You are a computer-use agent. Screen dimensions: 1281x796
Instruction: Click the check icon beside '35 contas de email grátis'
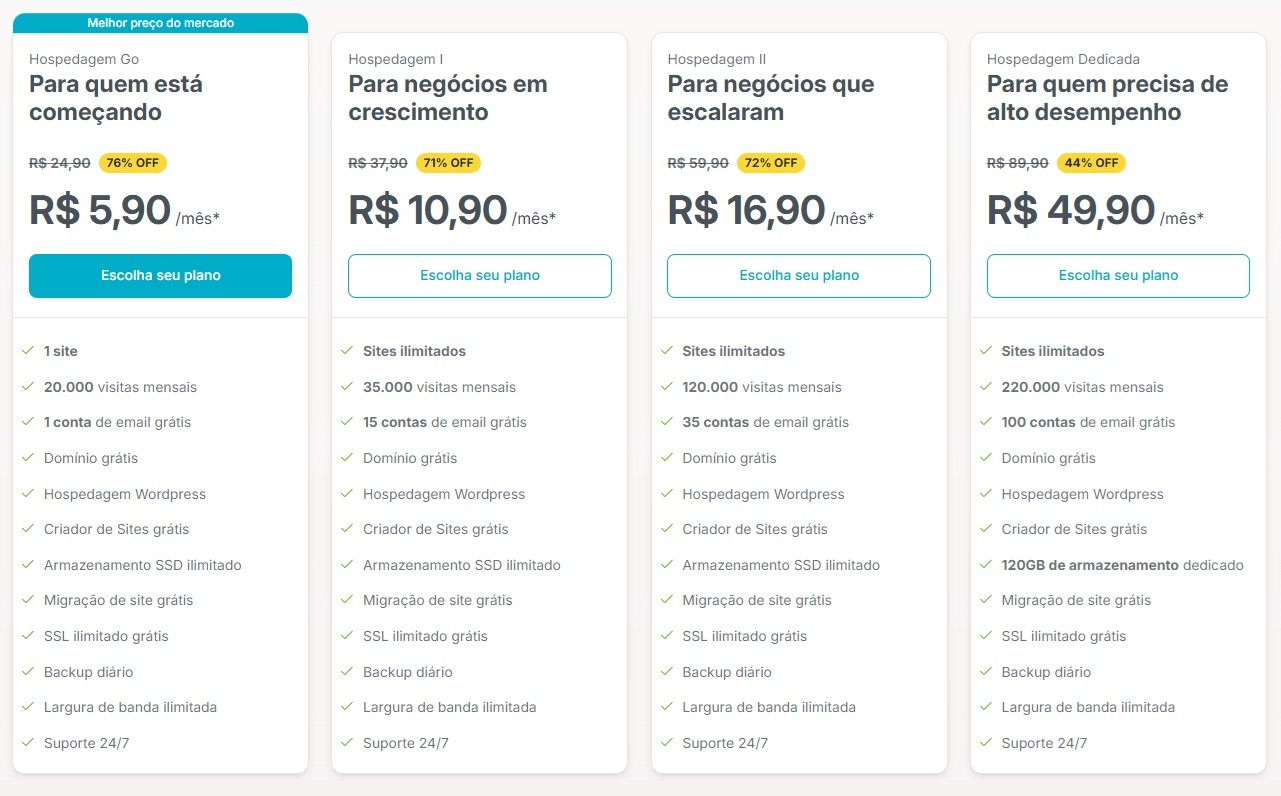[x=666, y=422]
